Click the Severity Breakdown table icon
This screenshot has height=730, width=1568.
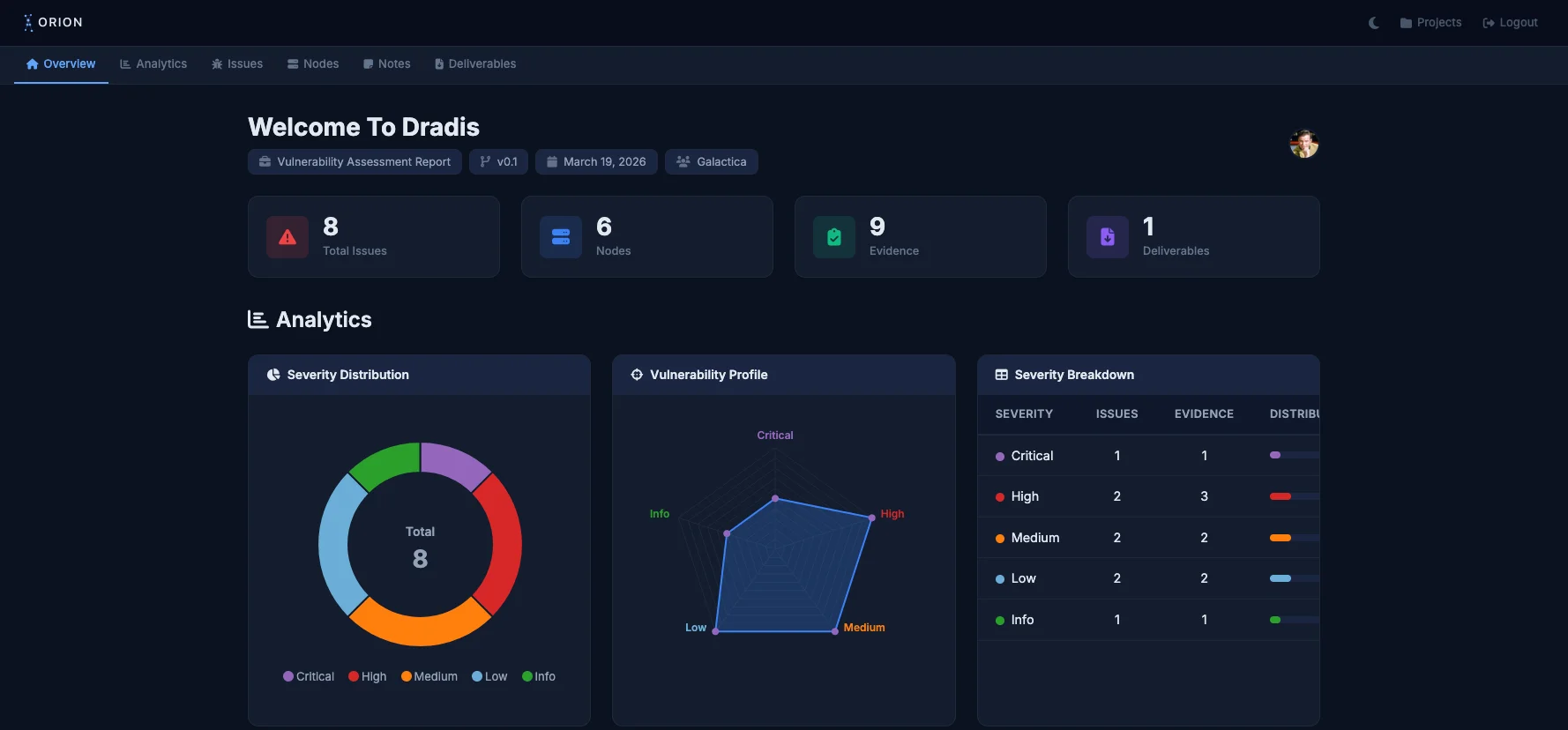(1002, 375)
